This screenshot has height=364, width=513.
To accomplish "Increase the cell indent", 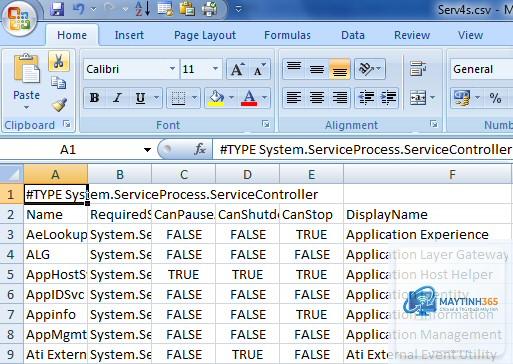I will (388, 98).
